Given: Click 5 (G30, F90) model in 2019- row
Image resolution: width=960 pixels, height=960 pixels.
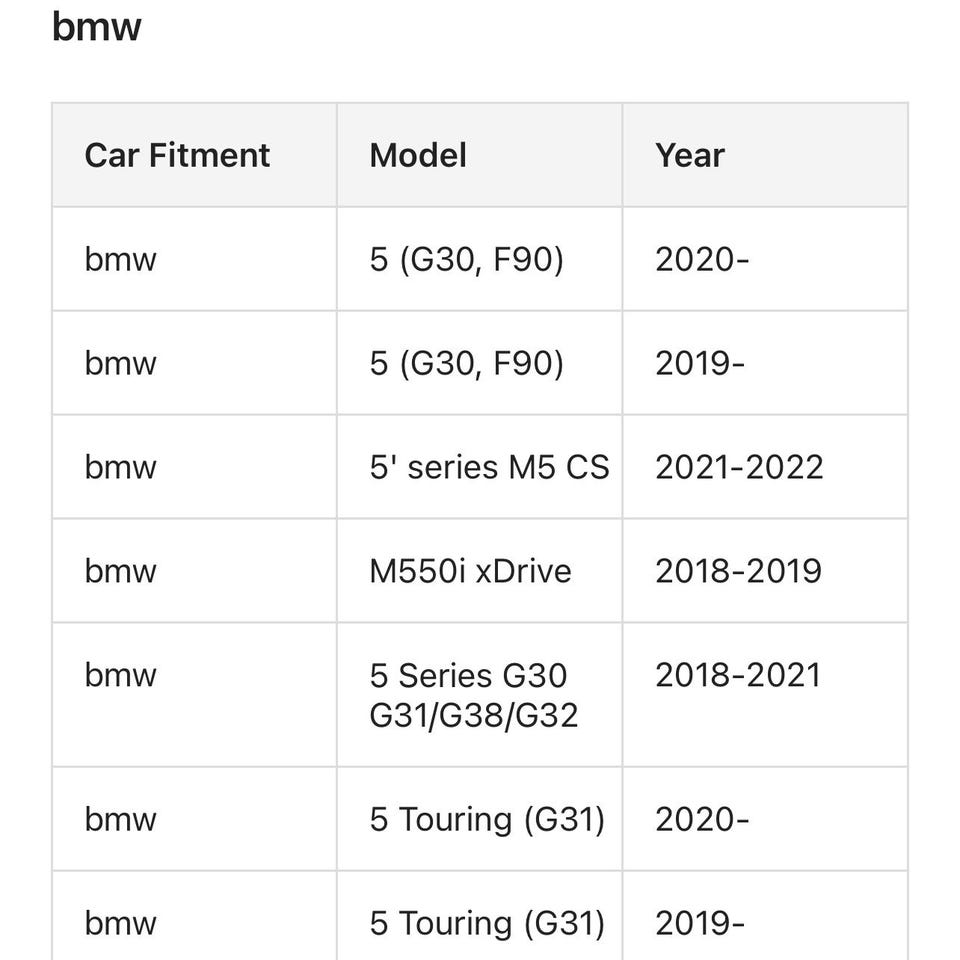Looking at the screenshot, I should tap(466, 363).
